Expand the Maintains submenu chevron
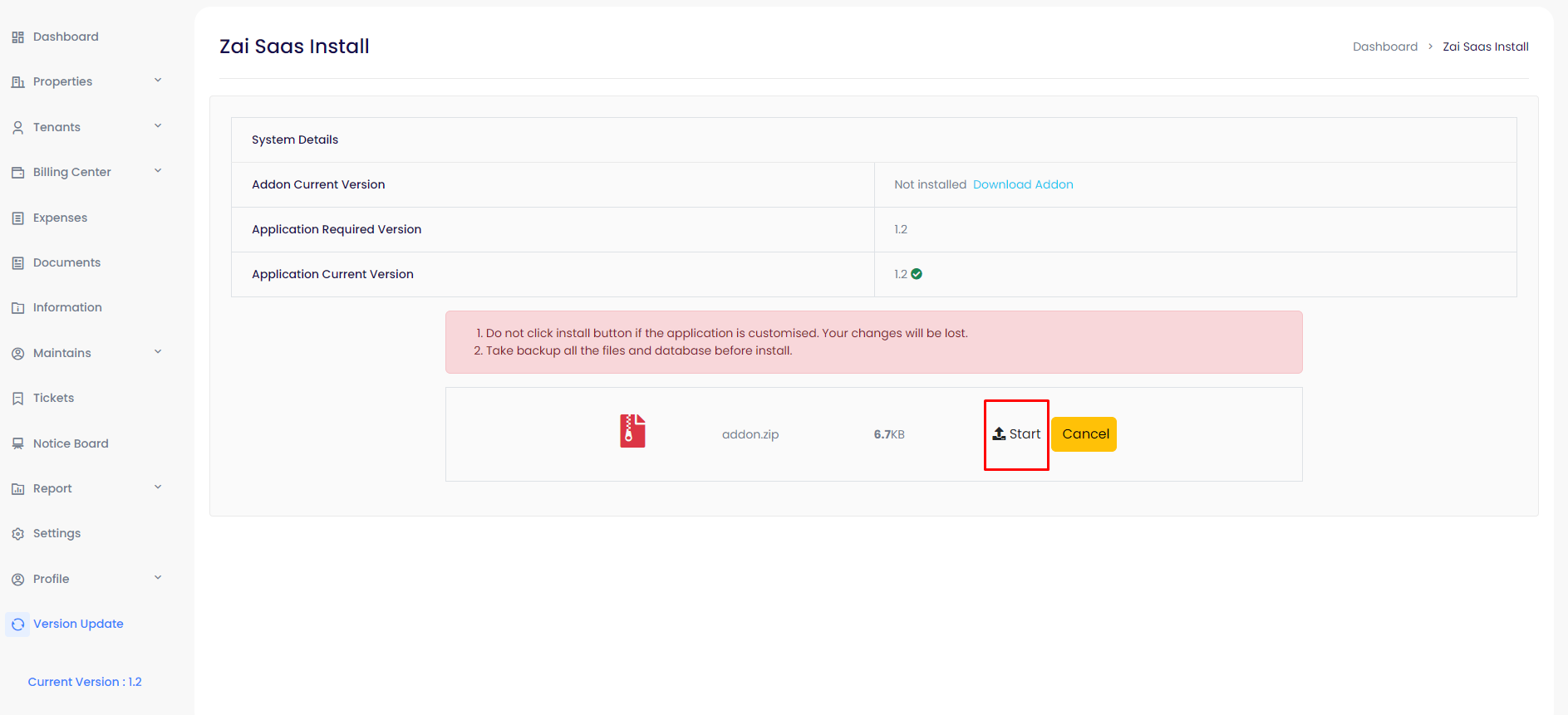Screen dimensions: 1568x715 pyautogui.click(x=158, y=352)
